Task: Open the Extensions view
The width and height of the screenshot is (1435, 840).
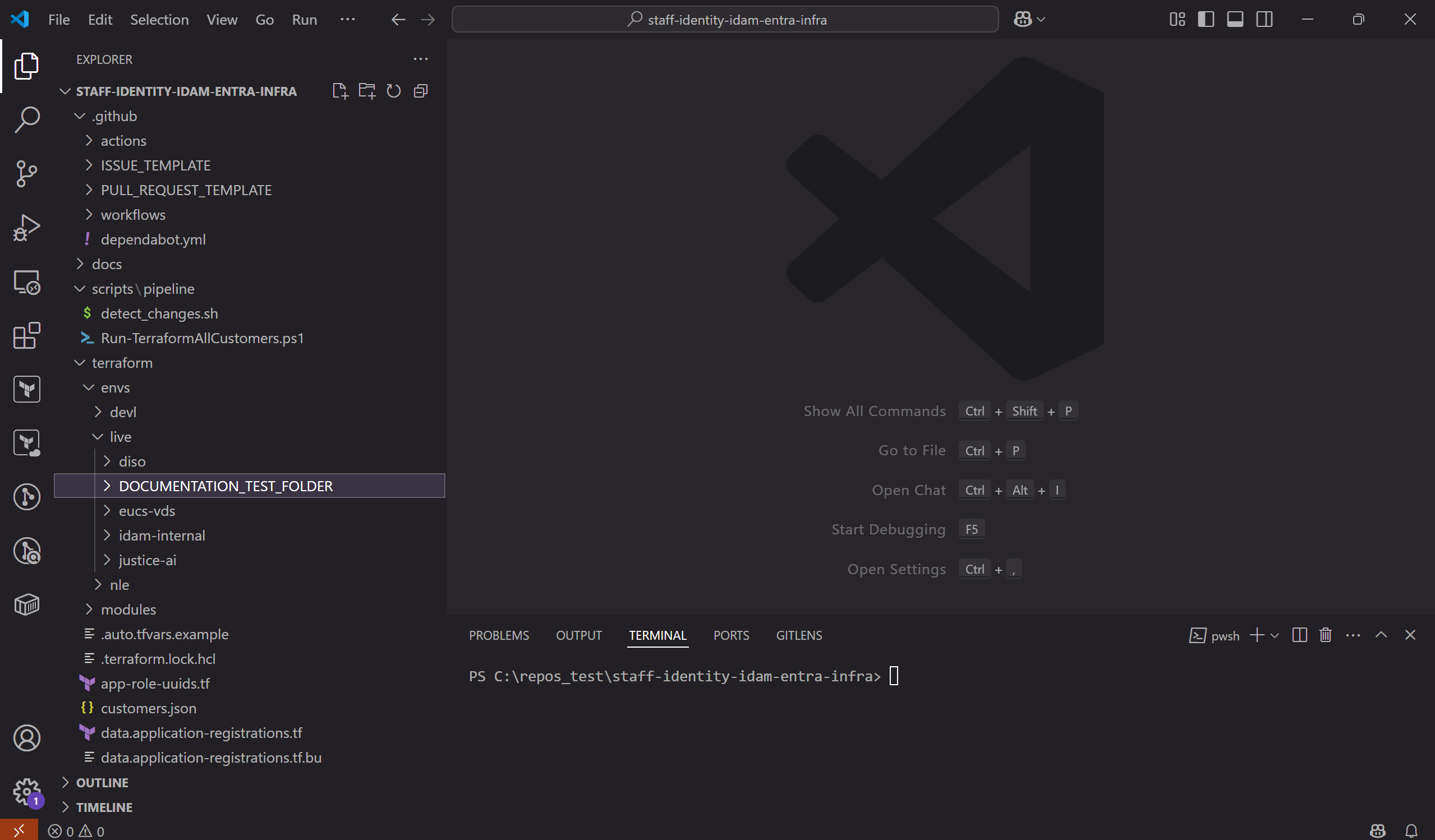Action: tap(26, 336)
